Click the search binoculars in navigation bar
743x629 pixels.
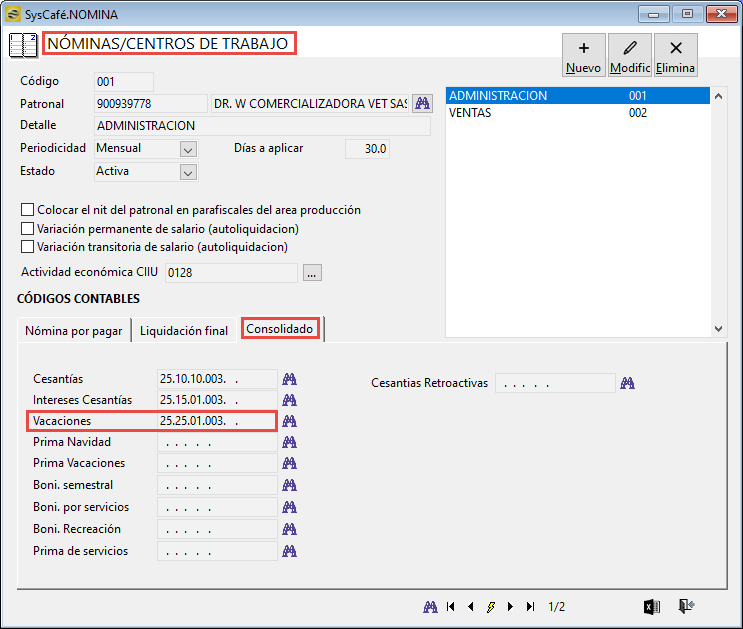pyautogui.click(x=430, y=607)
